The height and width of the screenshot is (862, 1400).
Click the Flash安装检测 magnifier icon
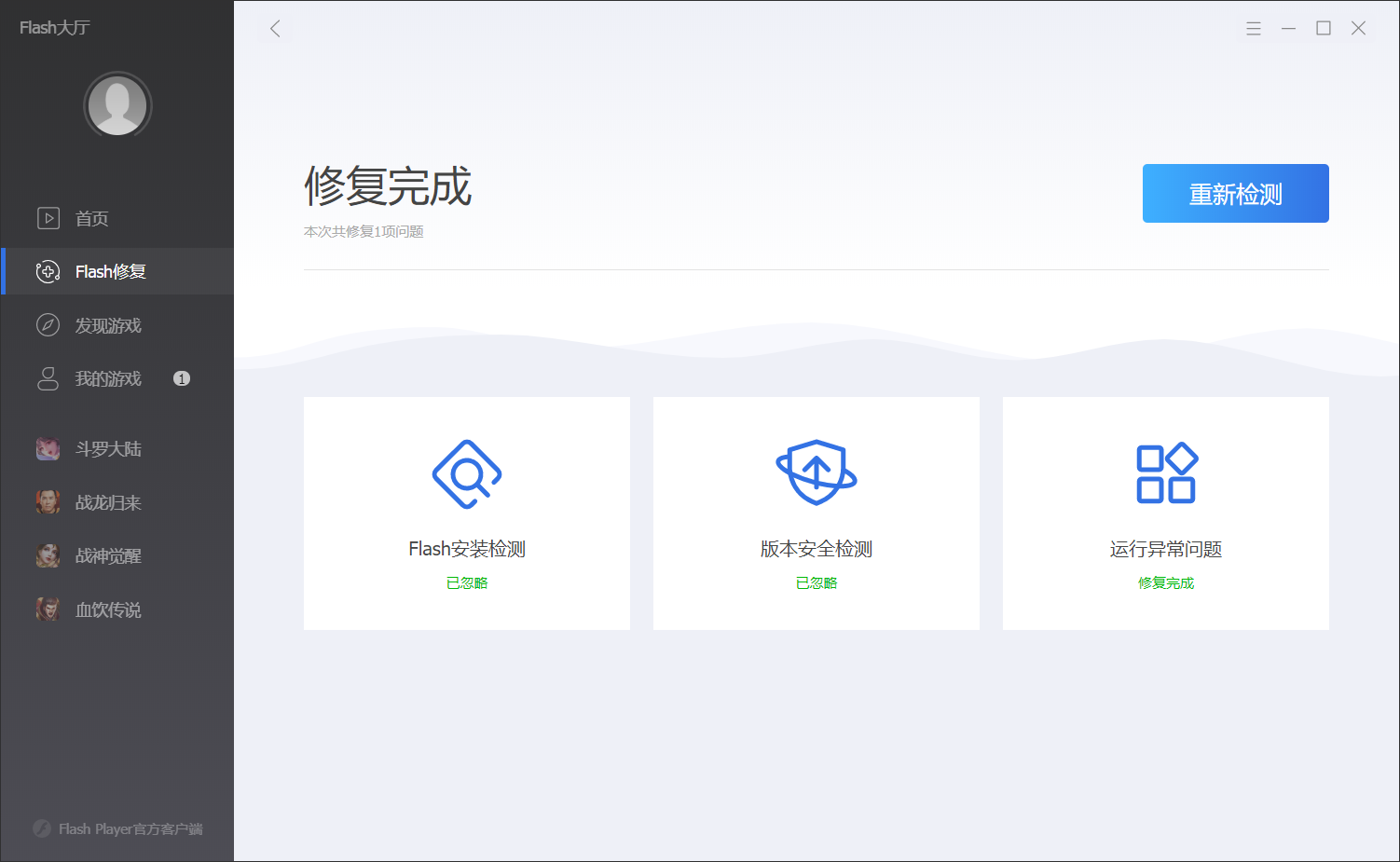(x=467, y=474)
